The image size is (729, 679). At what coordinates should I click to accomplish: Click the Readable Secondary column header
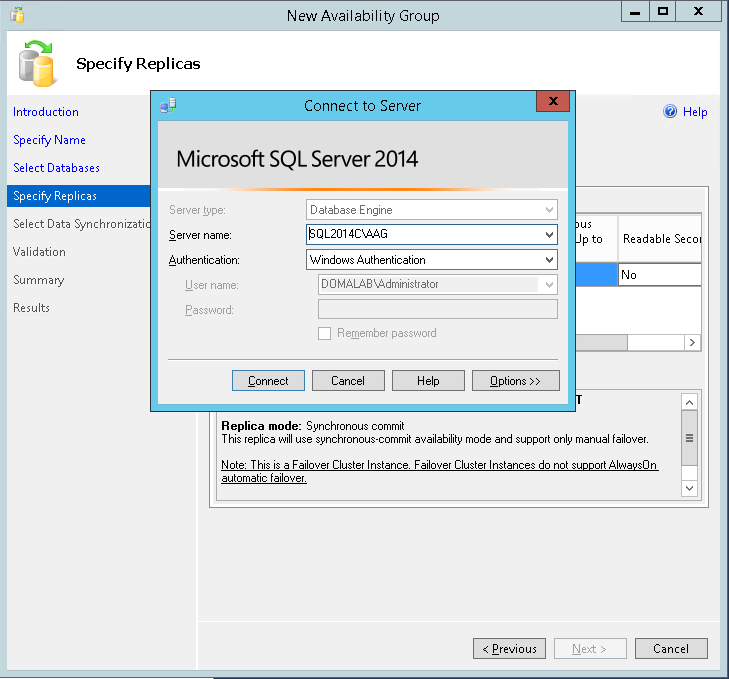(660, 239)
